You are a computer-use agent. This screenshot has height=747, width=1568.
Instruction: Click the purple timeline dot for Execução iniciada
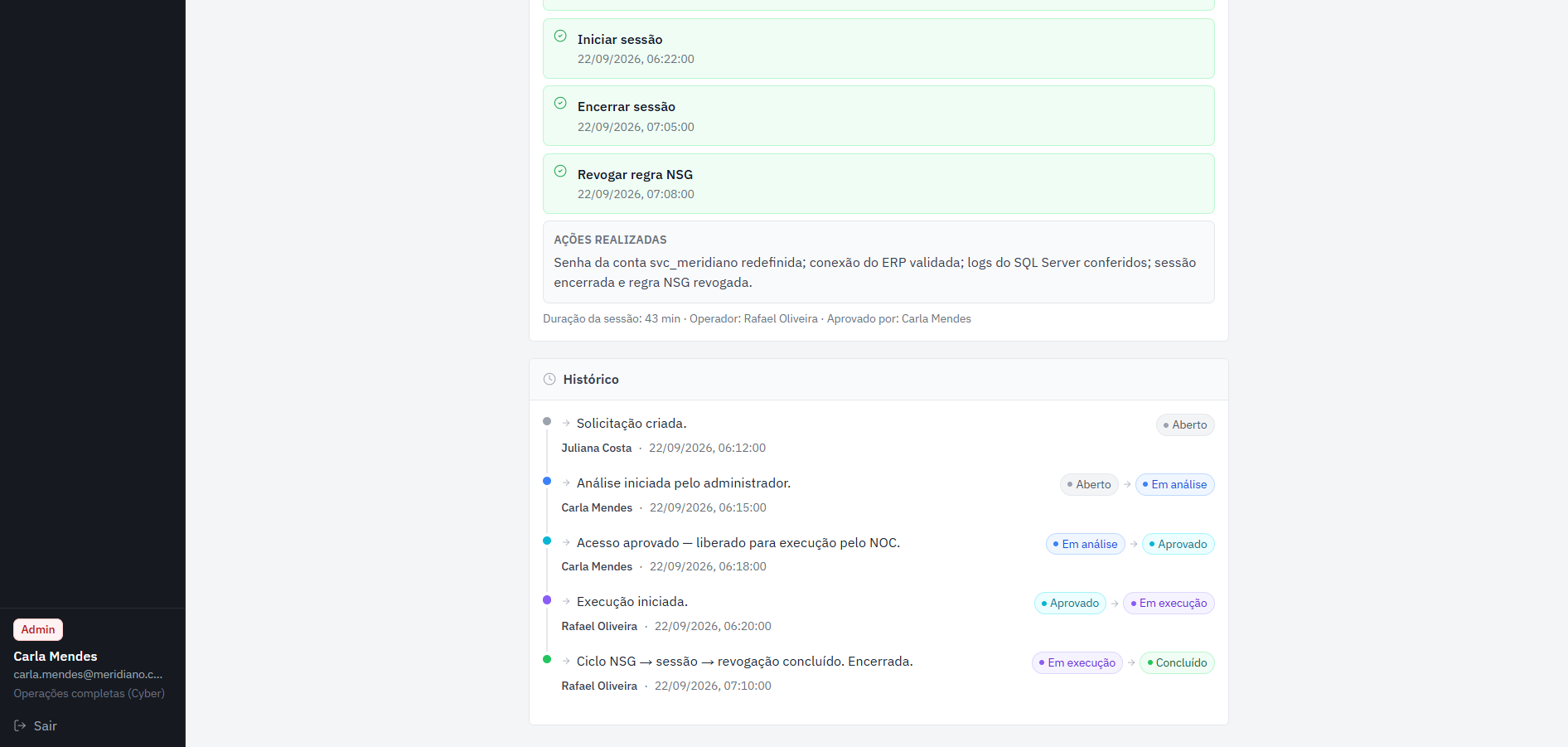(547, 599)
